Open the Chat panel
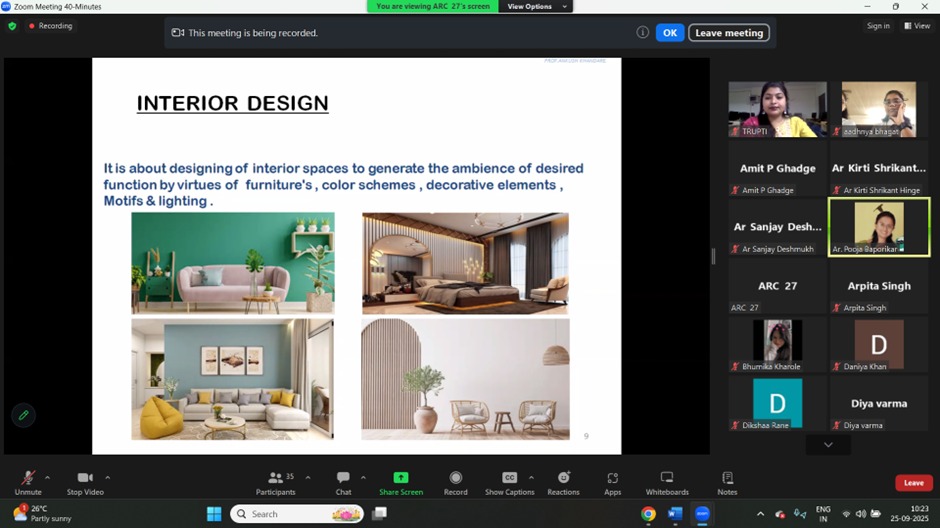The width and height of the screenshot is (940, 528). click(343, 478)
